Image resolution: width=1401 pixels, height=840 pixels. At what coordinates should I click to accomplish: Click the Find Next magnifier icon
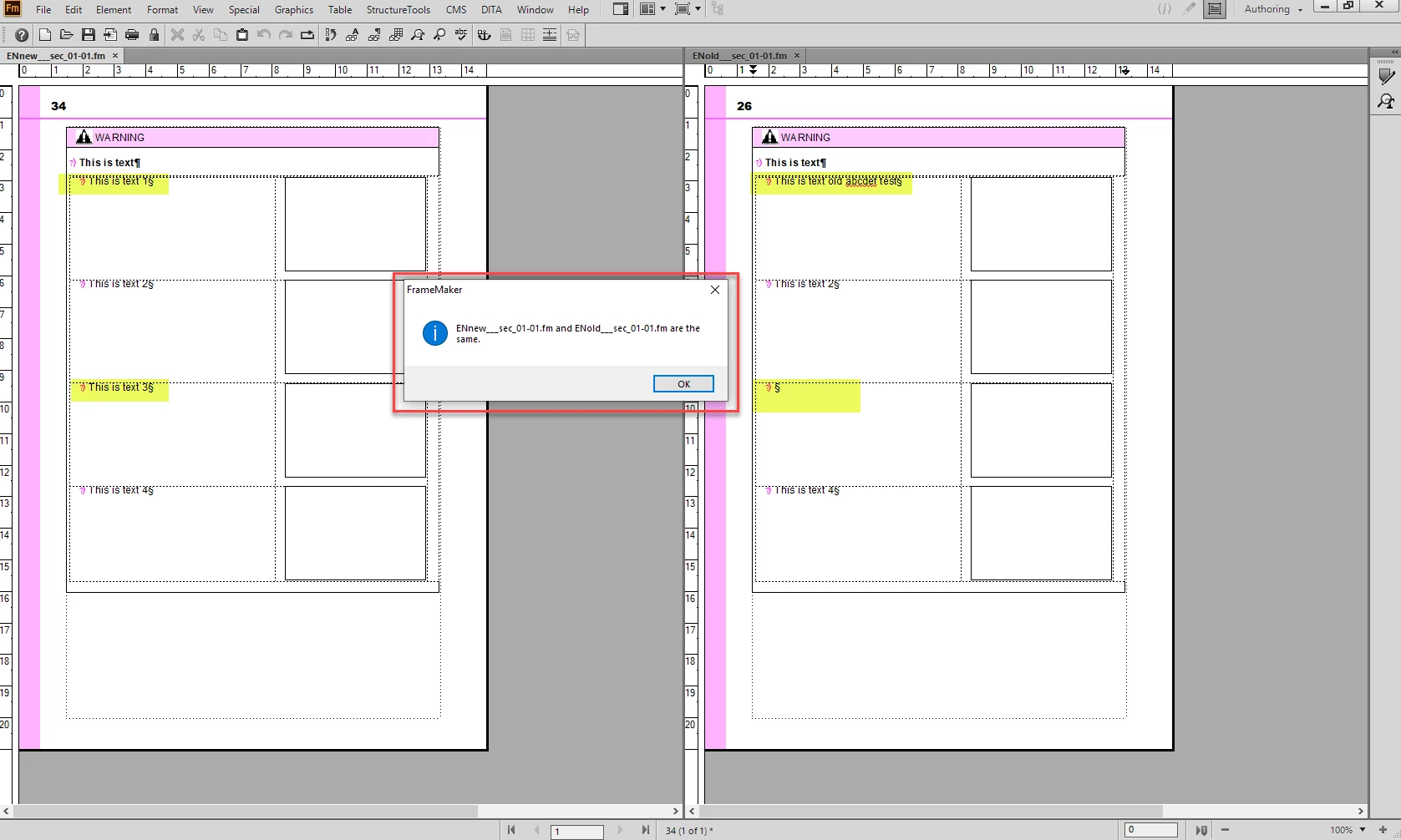439,35
